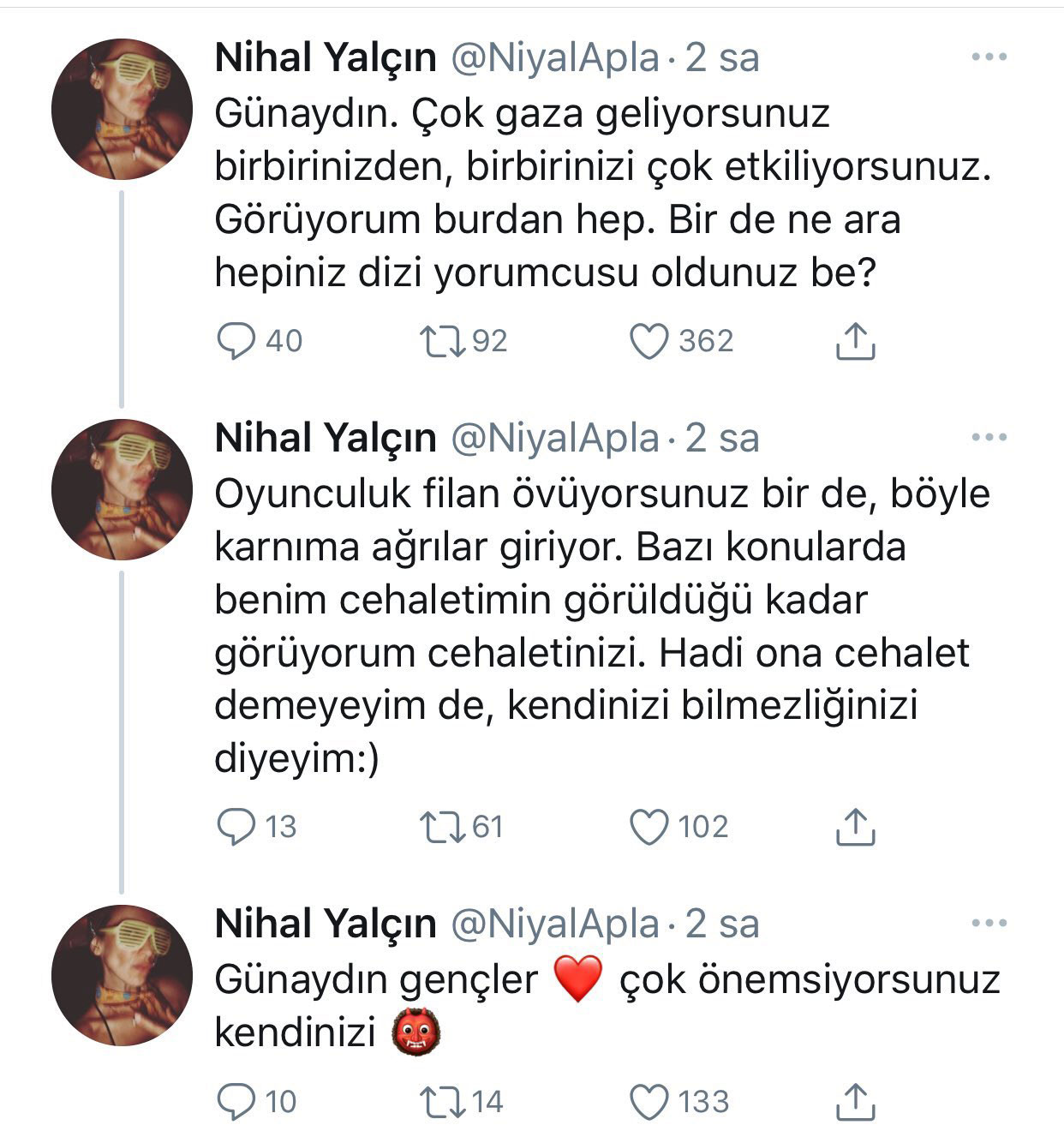This screenshot has height=1143, width=1064.
Task: Reply to the 'Günaydın gençler' tweet
Action: 236,1102
